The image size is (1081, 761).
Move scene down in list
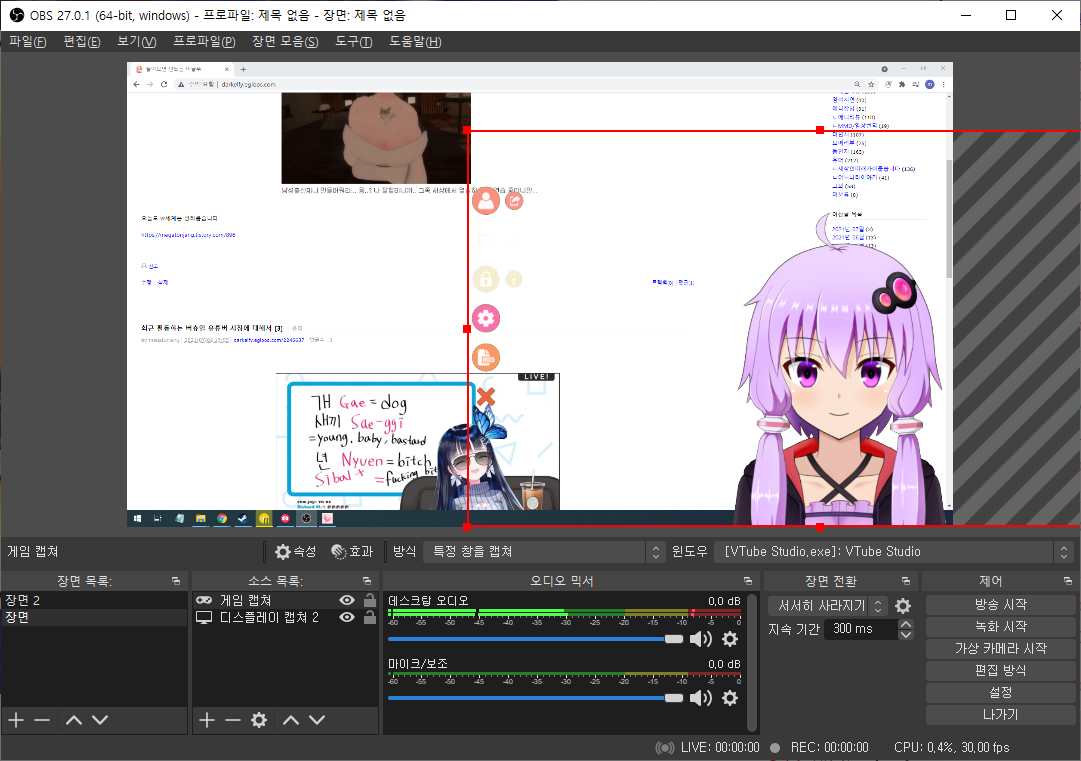pyautogui.click(x=100, y=720)
